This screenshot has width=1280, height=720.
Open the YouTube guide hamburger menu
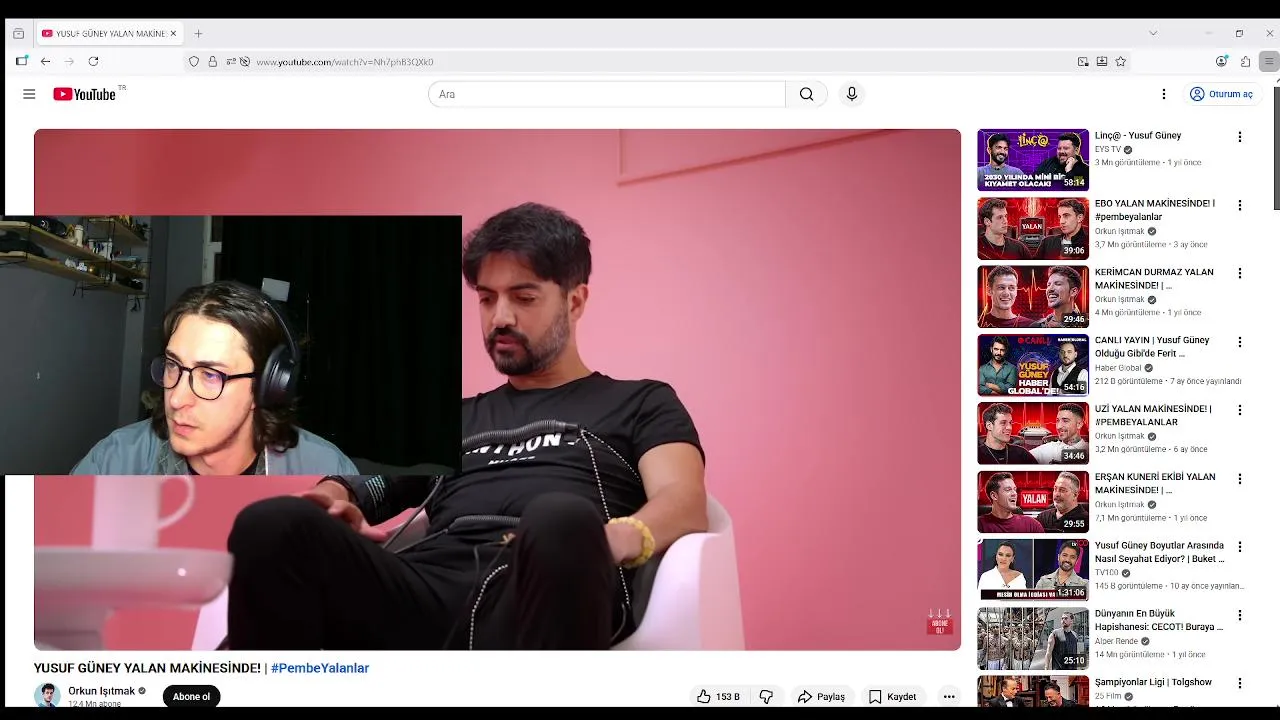point(29,94)
